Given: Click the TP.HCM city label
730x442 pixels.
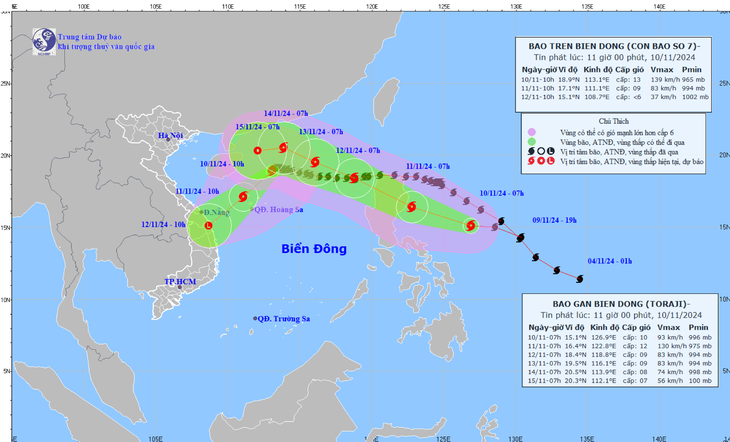Looking at the screenshot, I should point(179,283).
